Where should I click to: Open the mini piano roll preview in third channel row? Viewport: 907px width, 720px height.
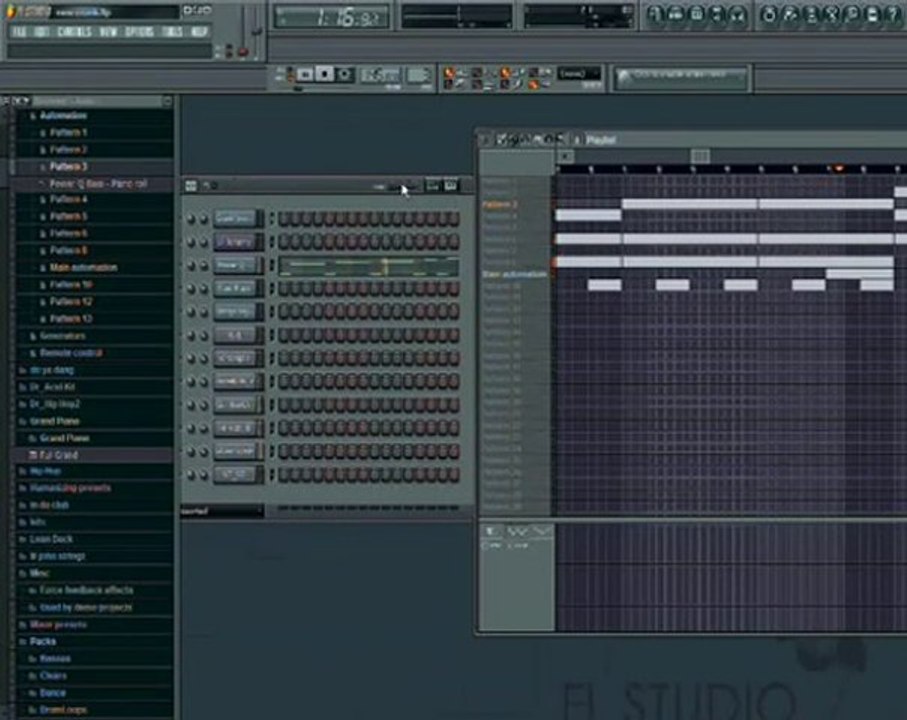pyautogui.click(x=369, y=267)
